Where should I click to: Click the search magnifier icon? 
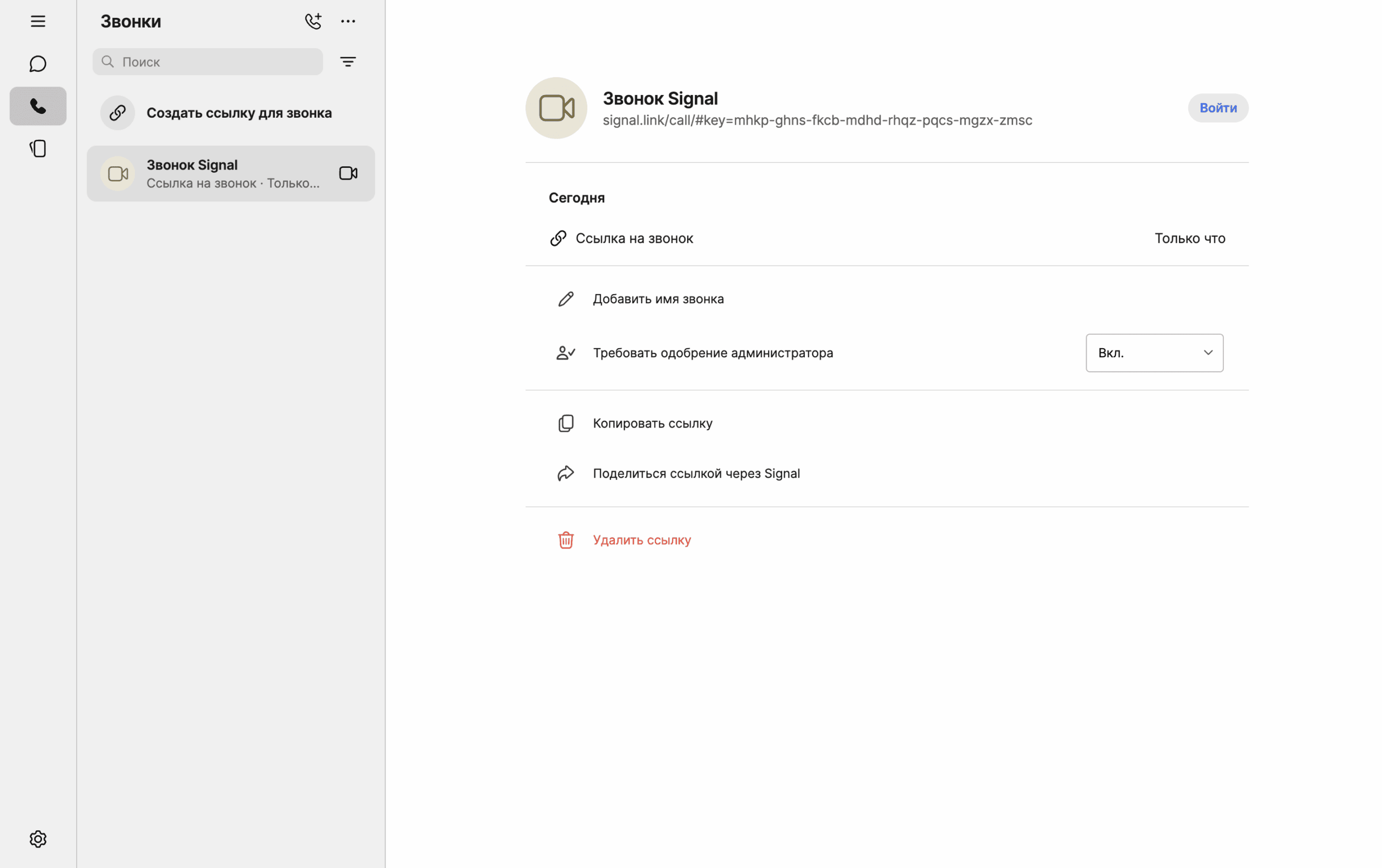coord(108,62)
